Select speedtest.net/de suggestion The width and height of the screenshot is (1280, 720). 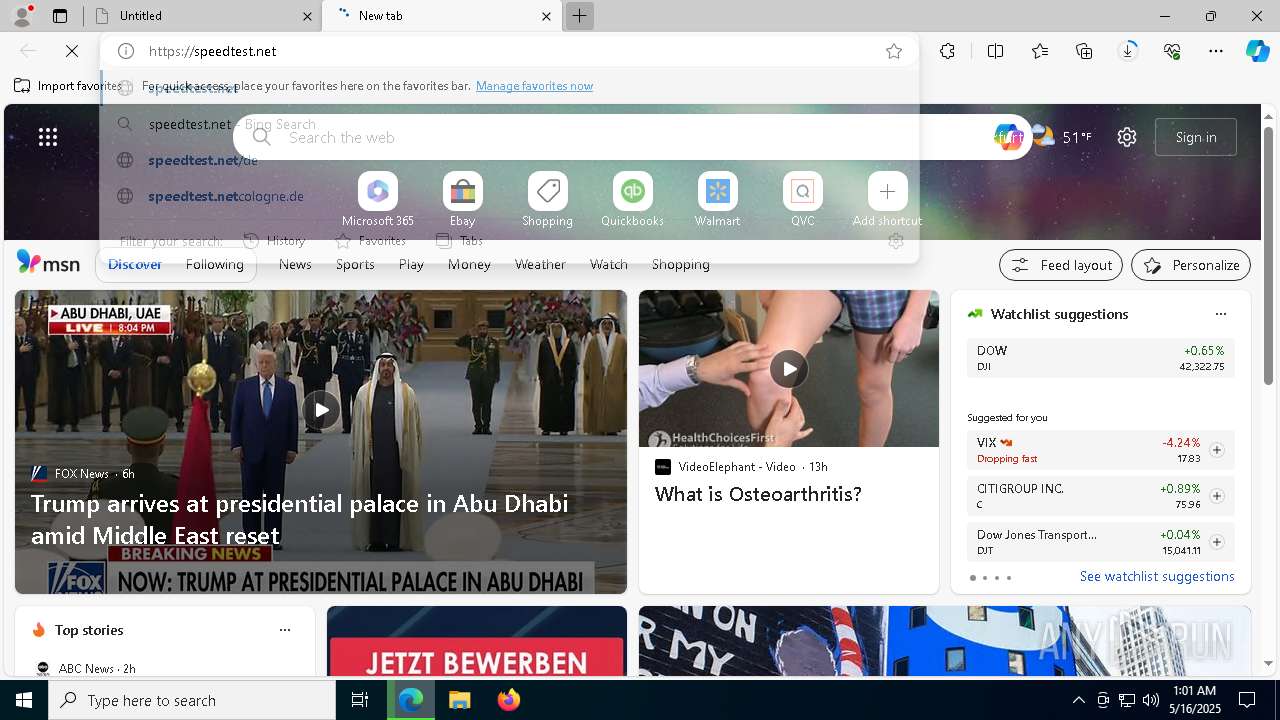point(508,160)
